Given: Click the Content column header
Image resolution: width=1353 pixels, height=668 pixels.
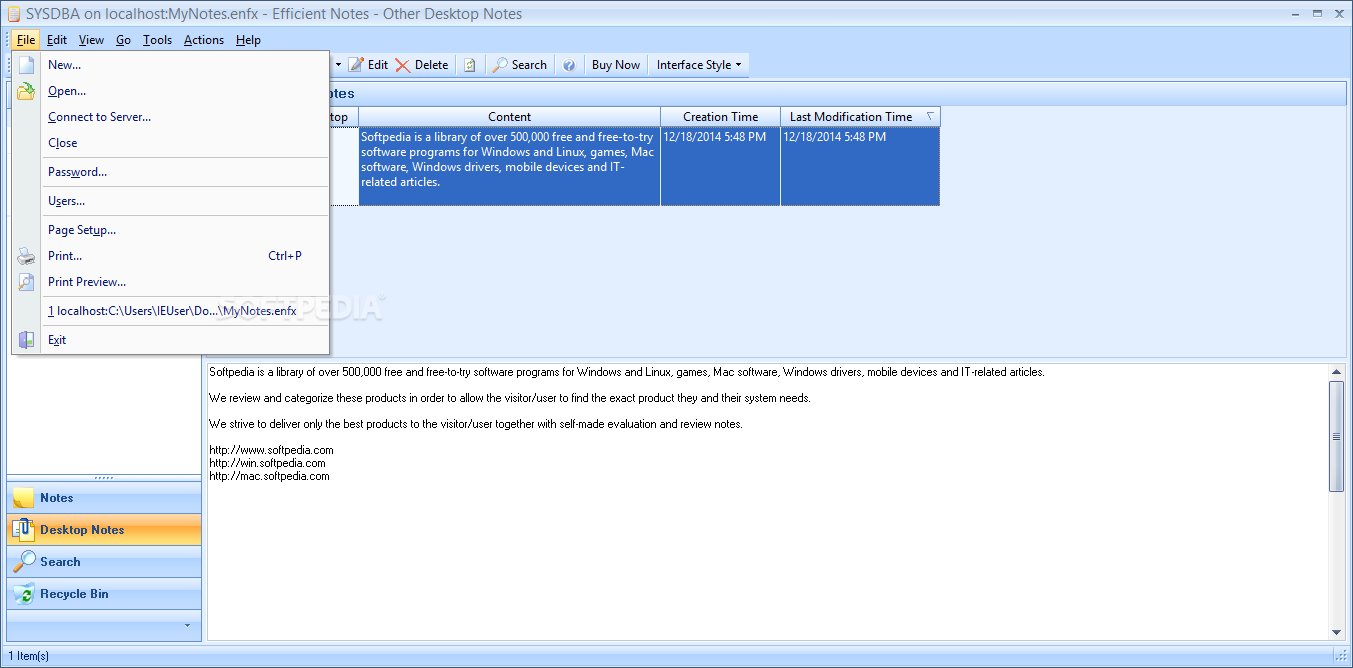Looking at the screenshot, I should tap(509, 117).
